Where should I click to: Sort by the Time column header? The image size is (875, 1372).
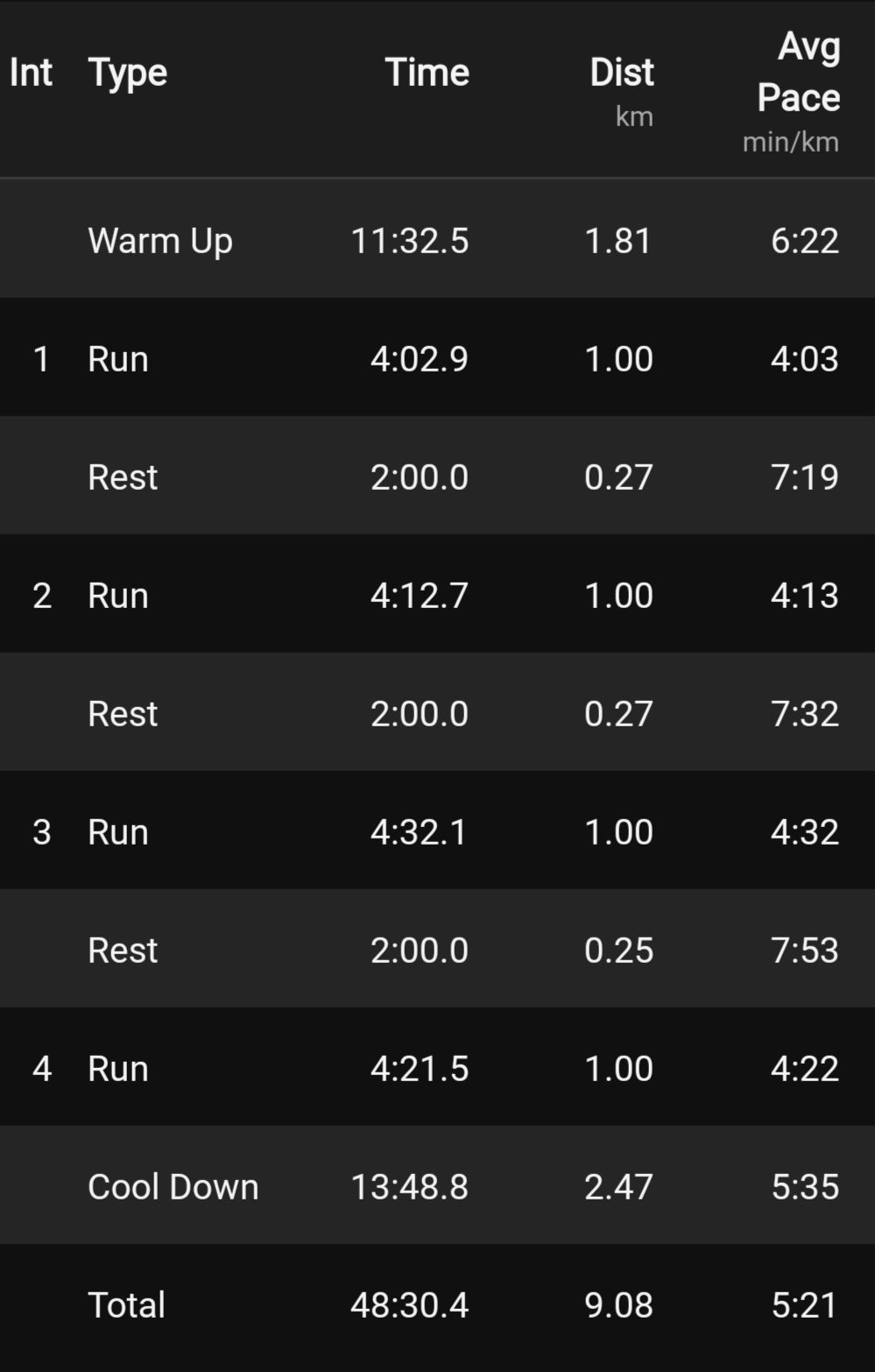coord(427,73)
